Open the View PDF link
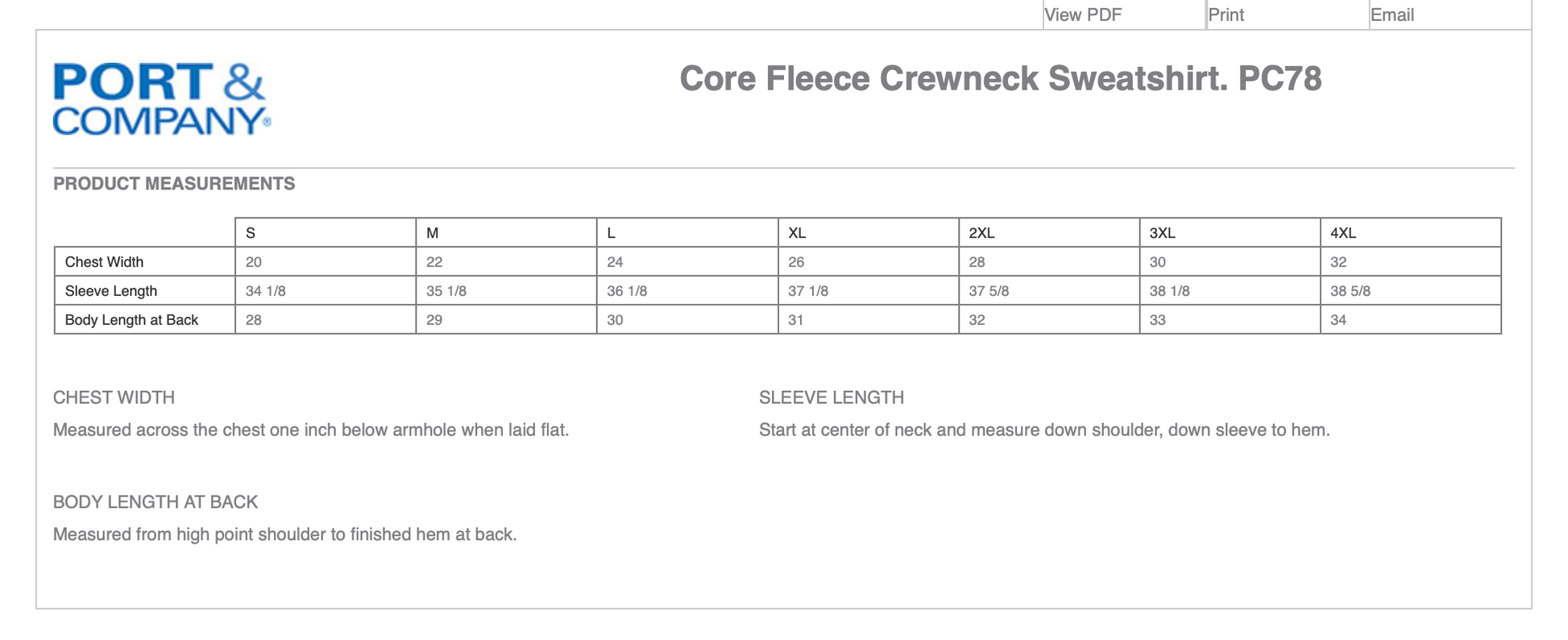 (1082, 15)
